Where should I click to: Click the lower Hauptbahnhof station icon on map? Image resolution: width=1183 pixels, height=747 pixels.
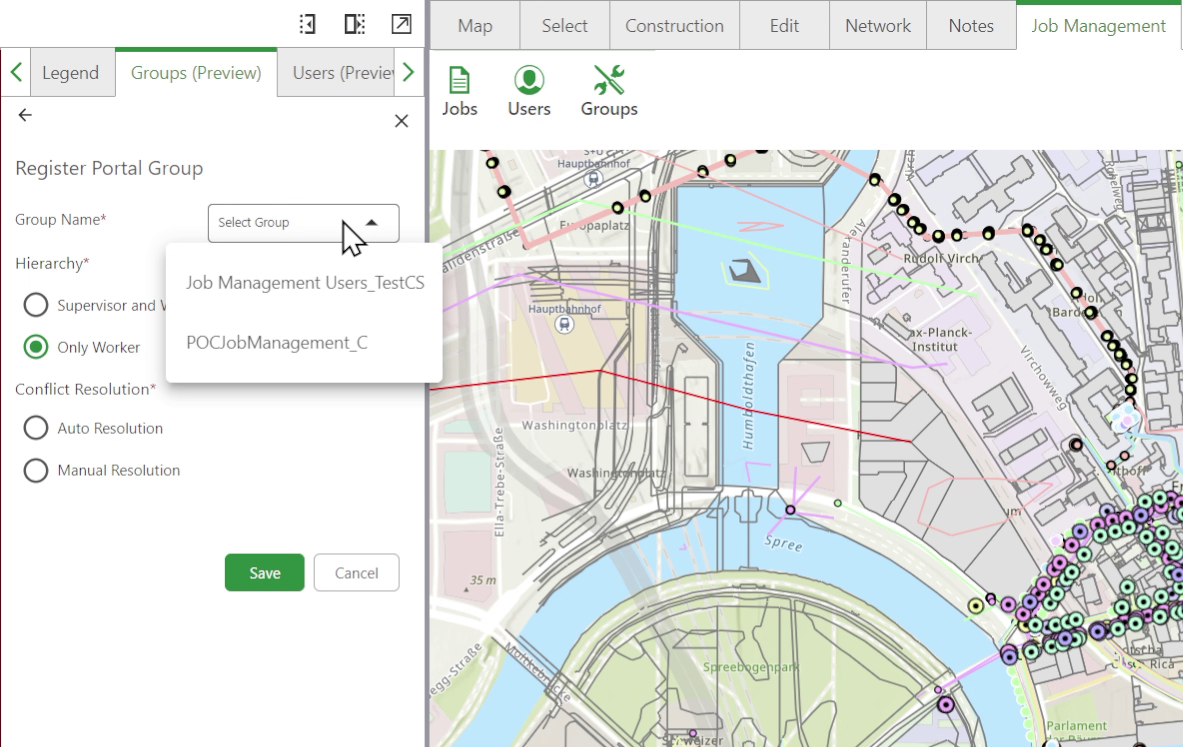(x=564, y=324)
